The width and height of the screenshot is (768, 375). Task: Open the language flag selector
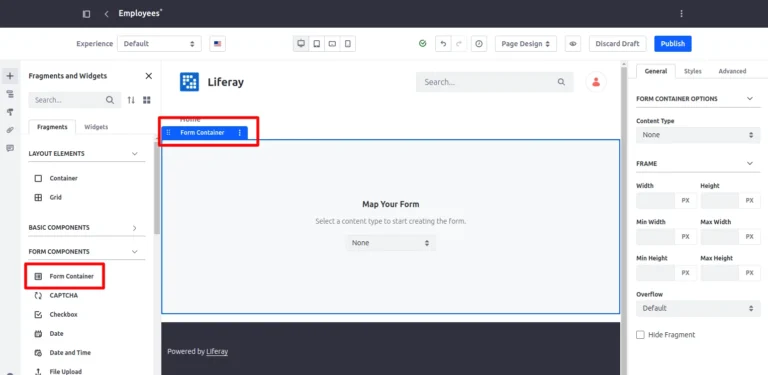[x=217, y=44]
